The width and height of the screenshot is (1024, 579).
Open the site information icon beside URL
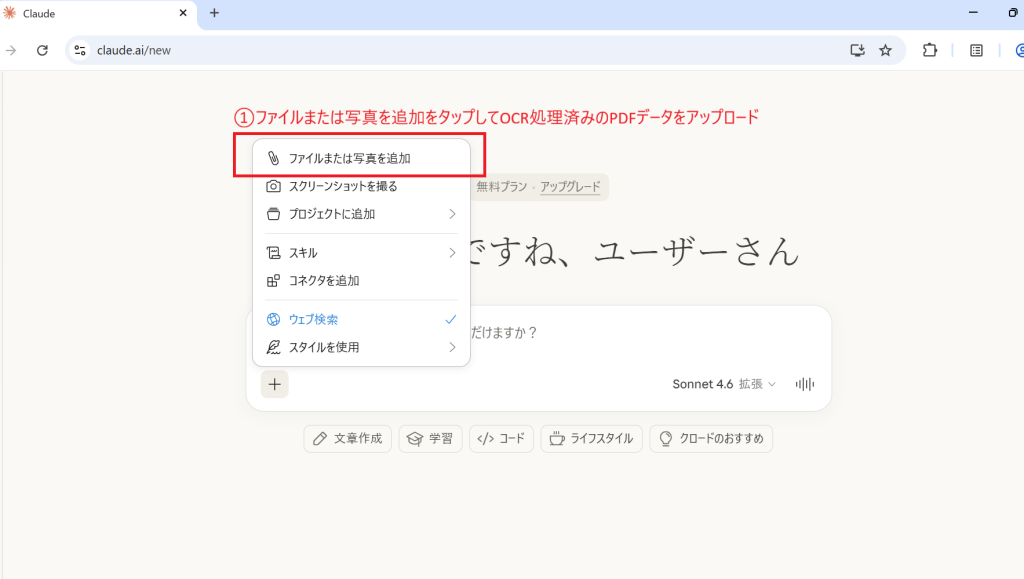point(81,50)
